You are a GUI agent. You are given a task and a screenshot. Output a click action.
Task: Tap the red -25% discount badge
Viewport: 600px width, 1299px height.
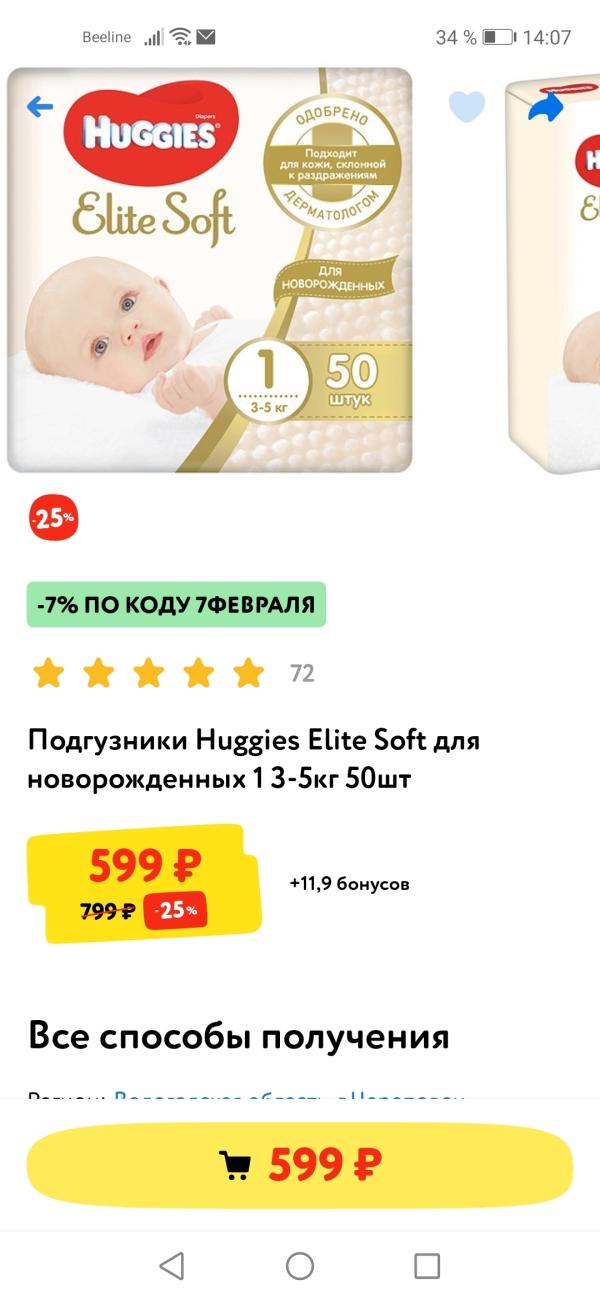click(52, 519)
